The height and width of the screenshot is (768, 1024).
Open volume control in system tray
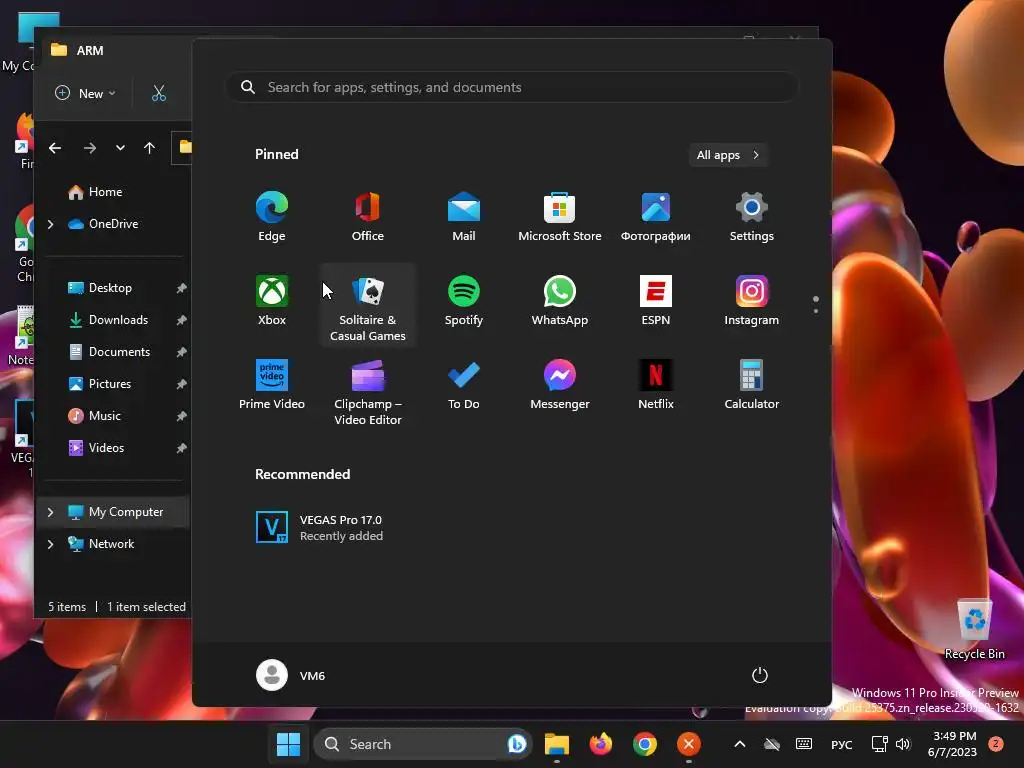(903, 744)
